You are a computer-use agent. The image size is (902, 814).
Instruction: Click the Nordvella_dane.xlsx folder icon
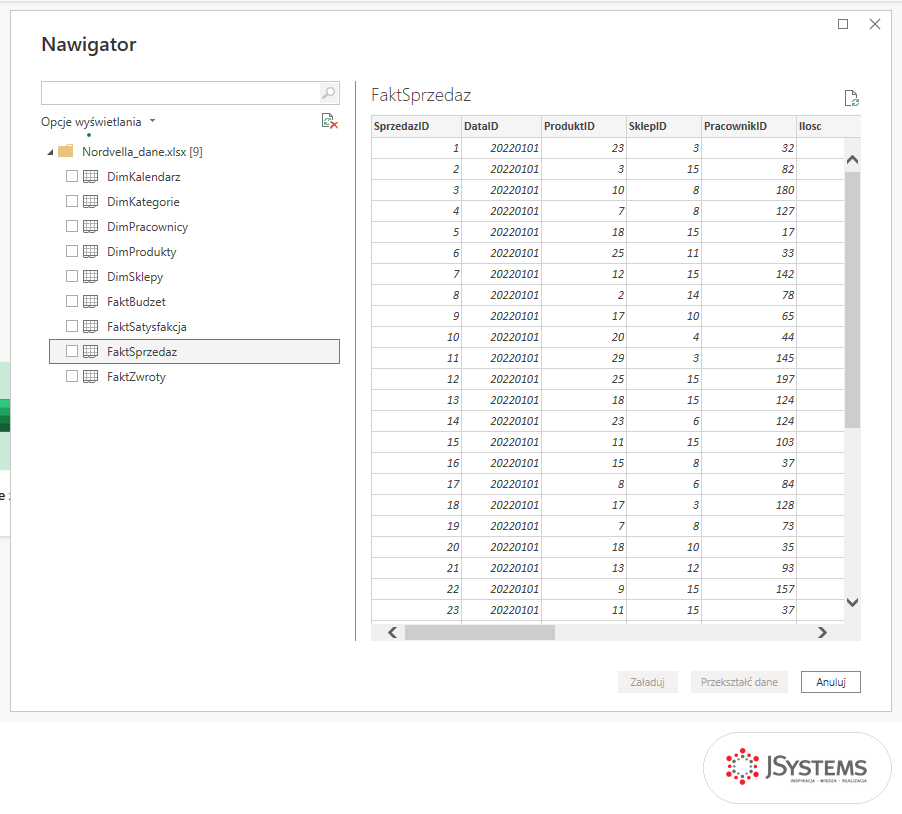coord(66,151)
